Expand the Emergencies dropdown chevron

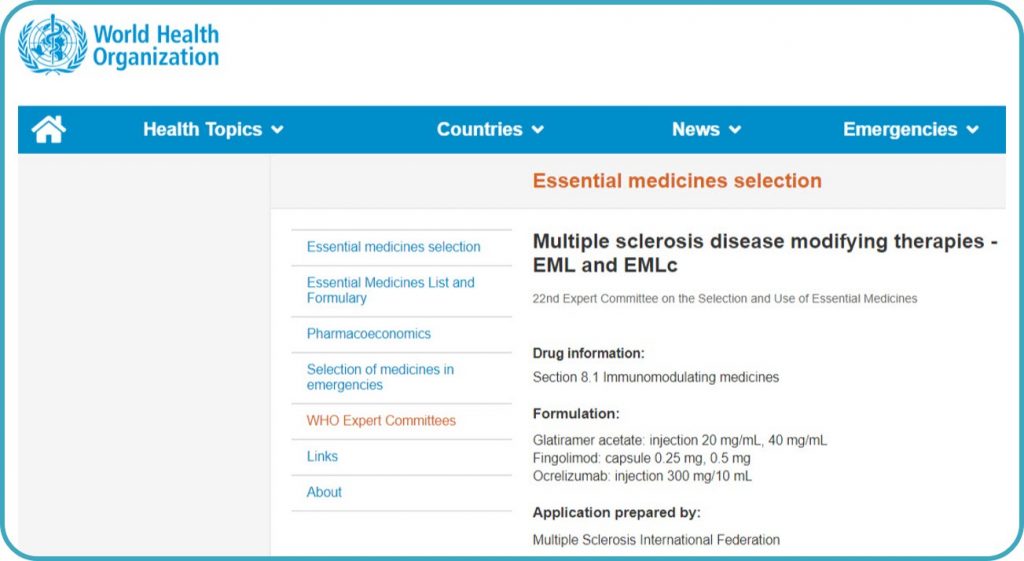click(x=972, y=130)
